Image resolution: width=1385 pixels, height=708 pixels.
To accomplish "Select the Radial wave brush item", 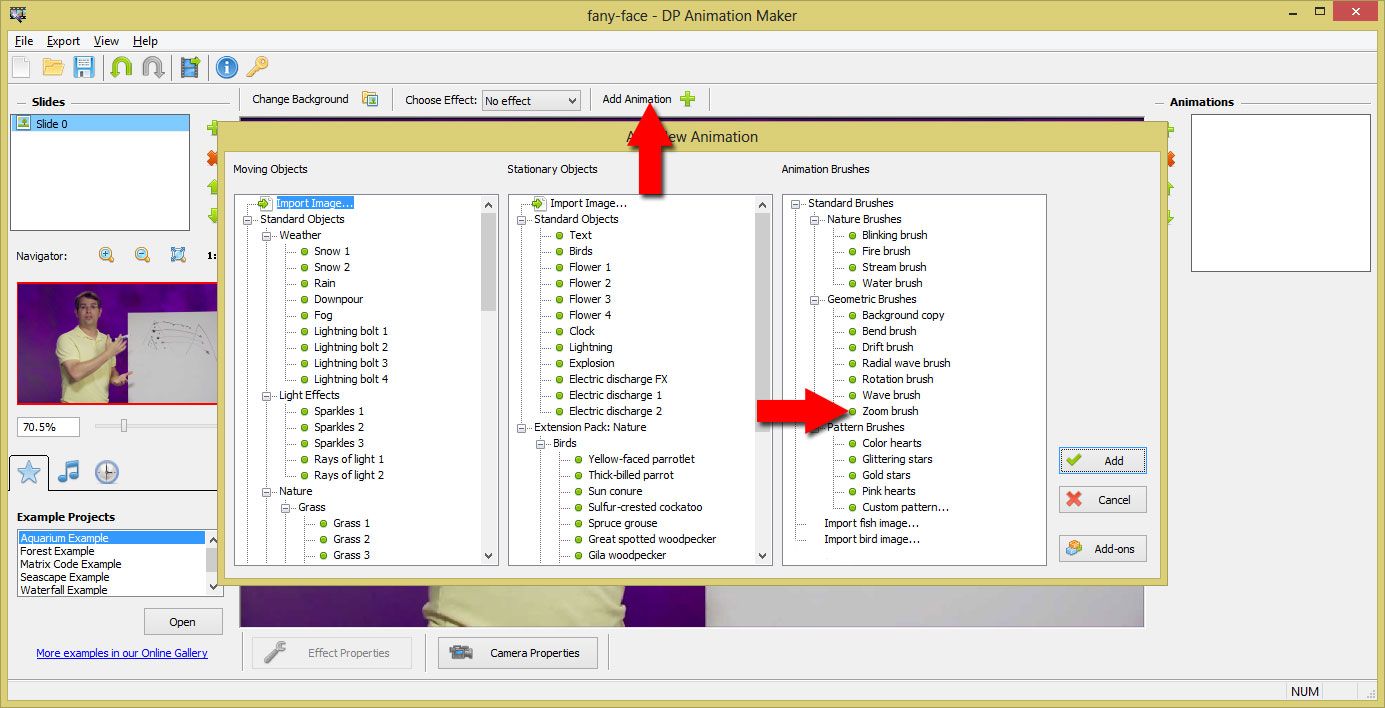I will [x=906, y=363].
